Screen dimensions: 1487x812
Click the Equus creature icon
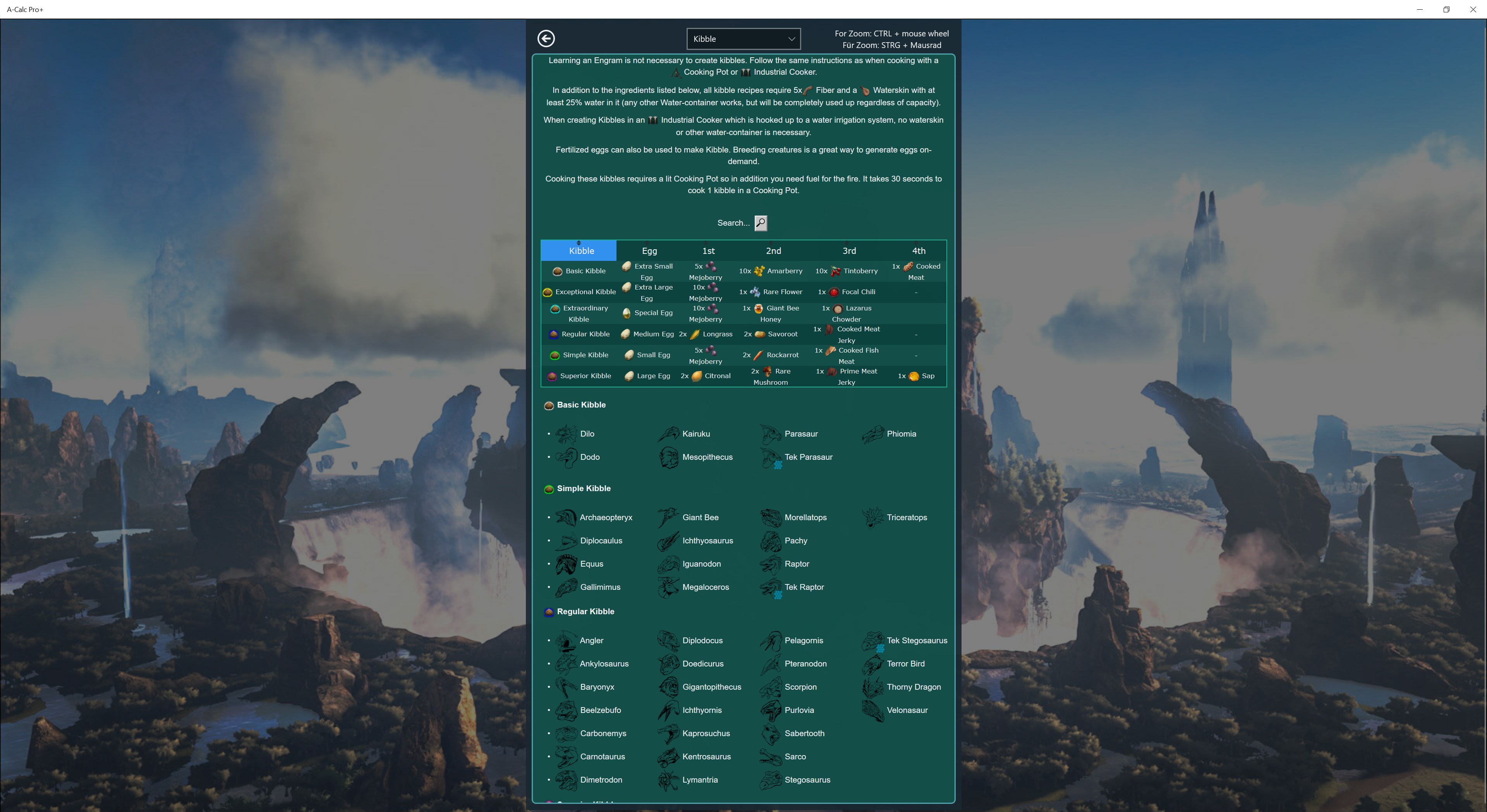(566, 564)
